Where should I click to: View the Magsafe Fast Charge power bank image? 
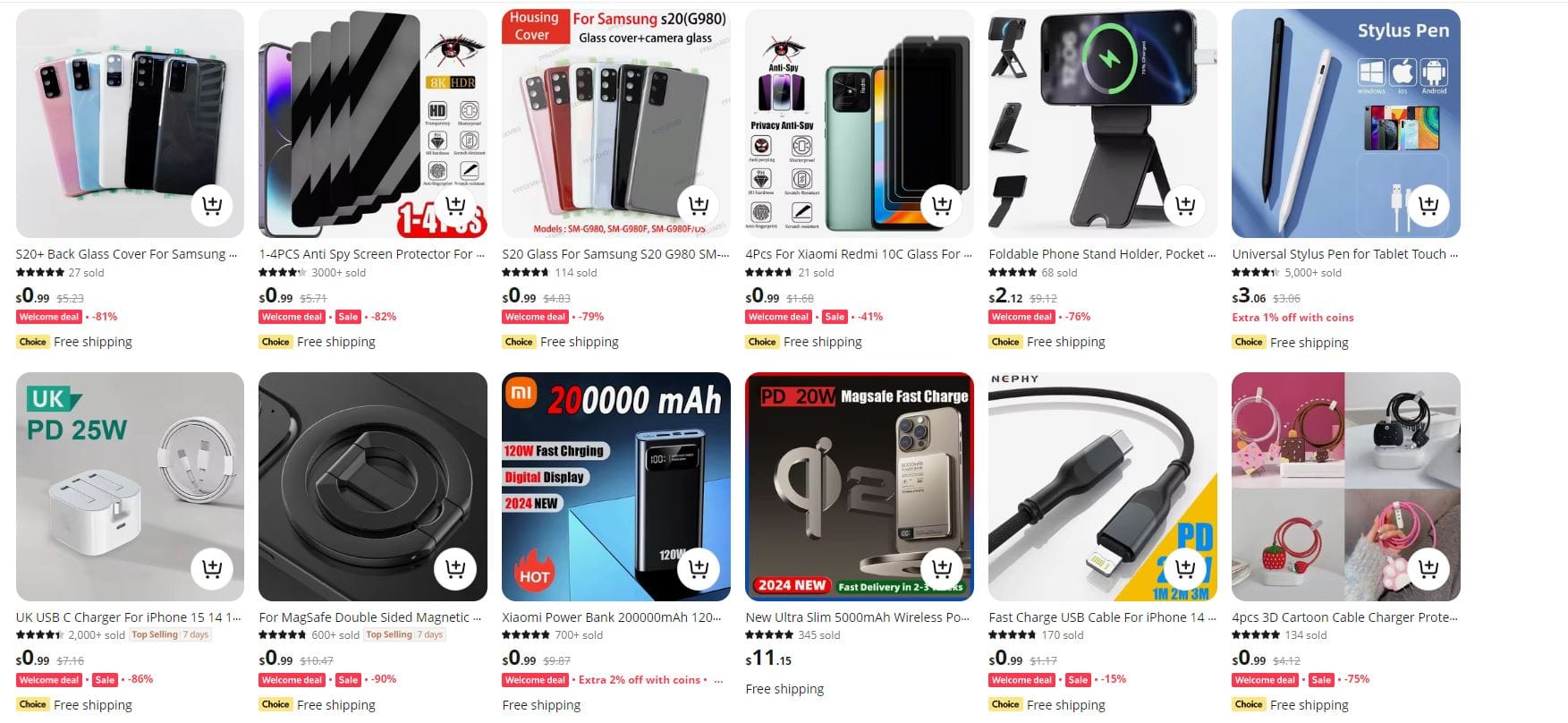pyautogui.click(x=860, y=487)
